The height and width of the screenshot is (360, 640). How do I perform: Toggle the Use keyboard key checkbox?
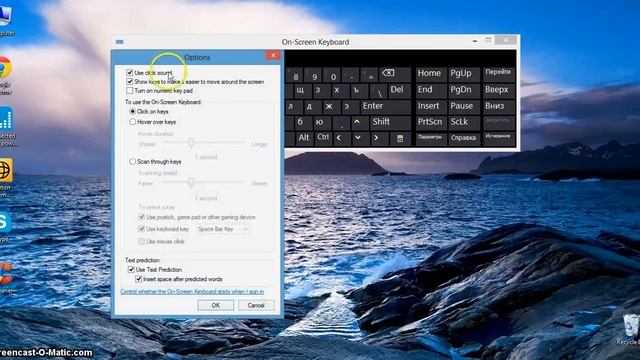click(142, 229)
